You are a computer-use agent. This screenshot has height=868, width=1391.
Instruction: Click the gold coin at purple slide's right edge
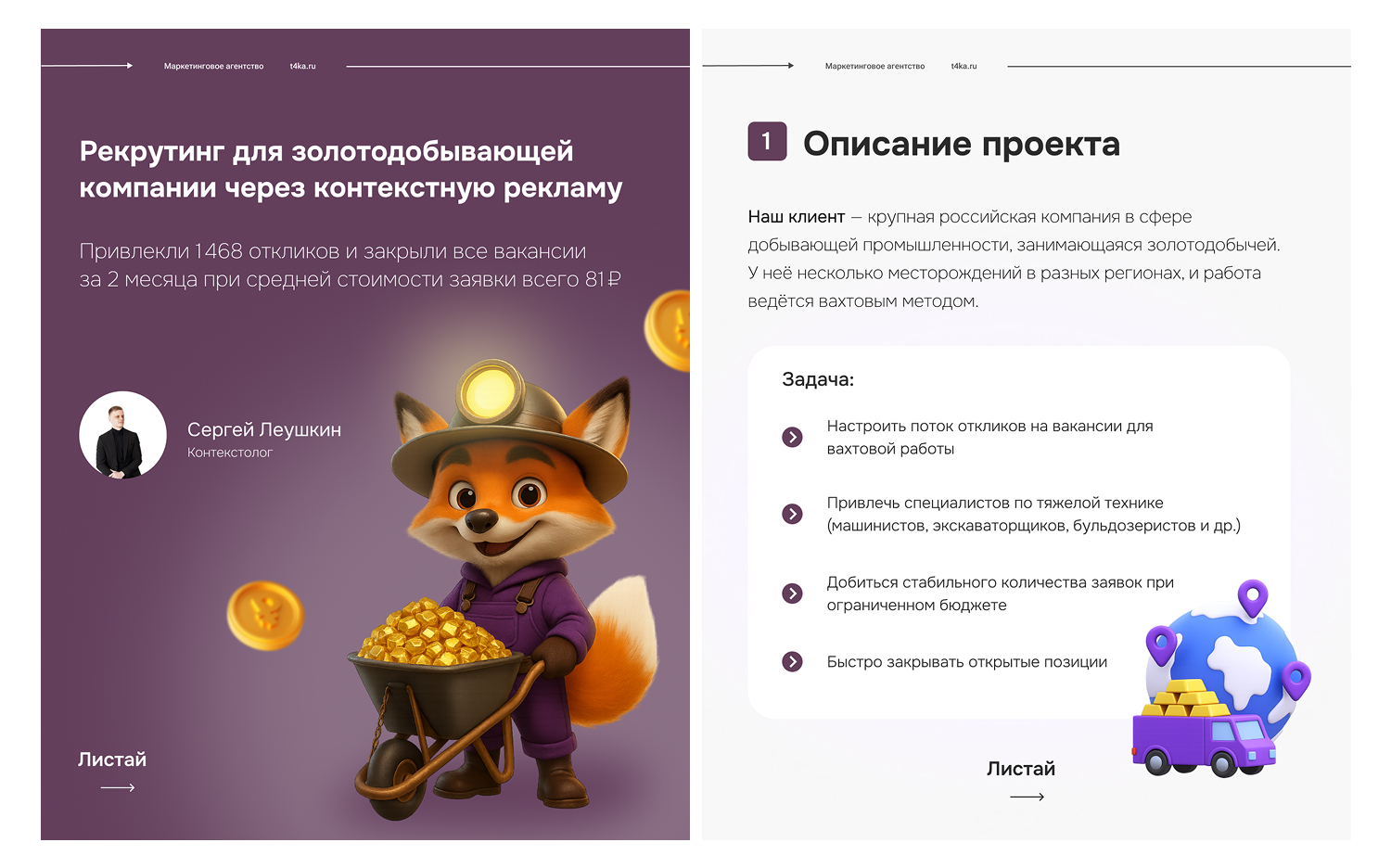point(669,330)
